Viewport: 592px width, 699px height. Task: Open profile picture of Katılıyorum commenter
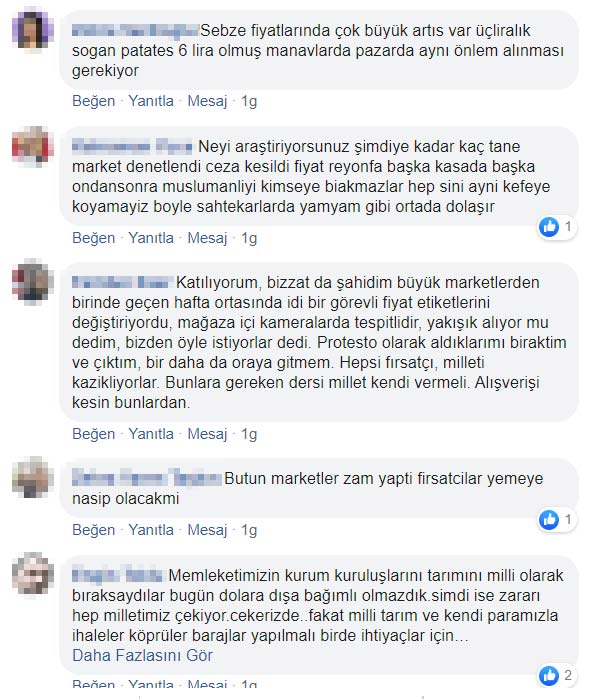[x=33, y=283]
